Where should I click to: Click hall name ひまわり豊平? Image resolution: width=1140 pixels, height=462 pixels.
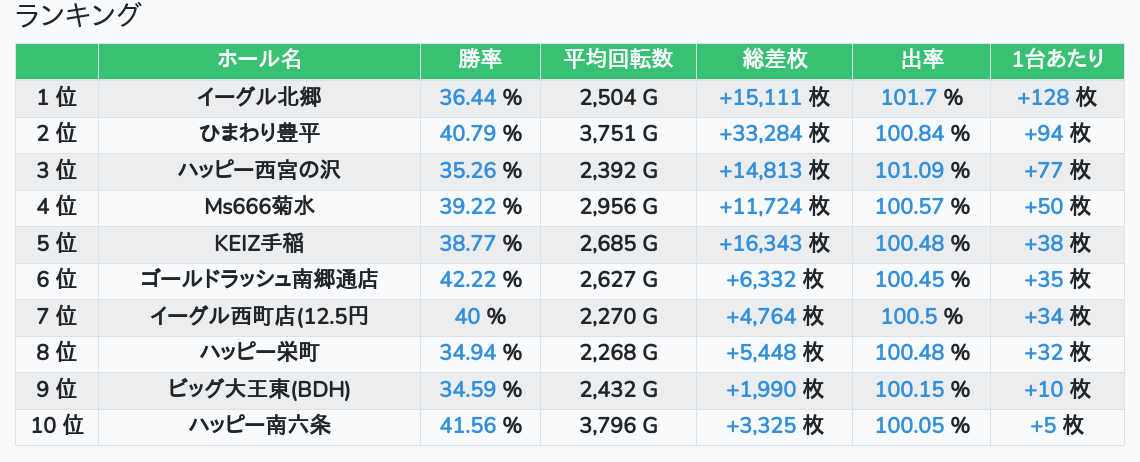[259, 134]
